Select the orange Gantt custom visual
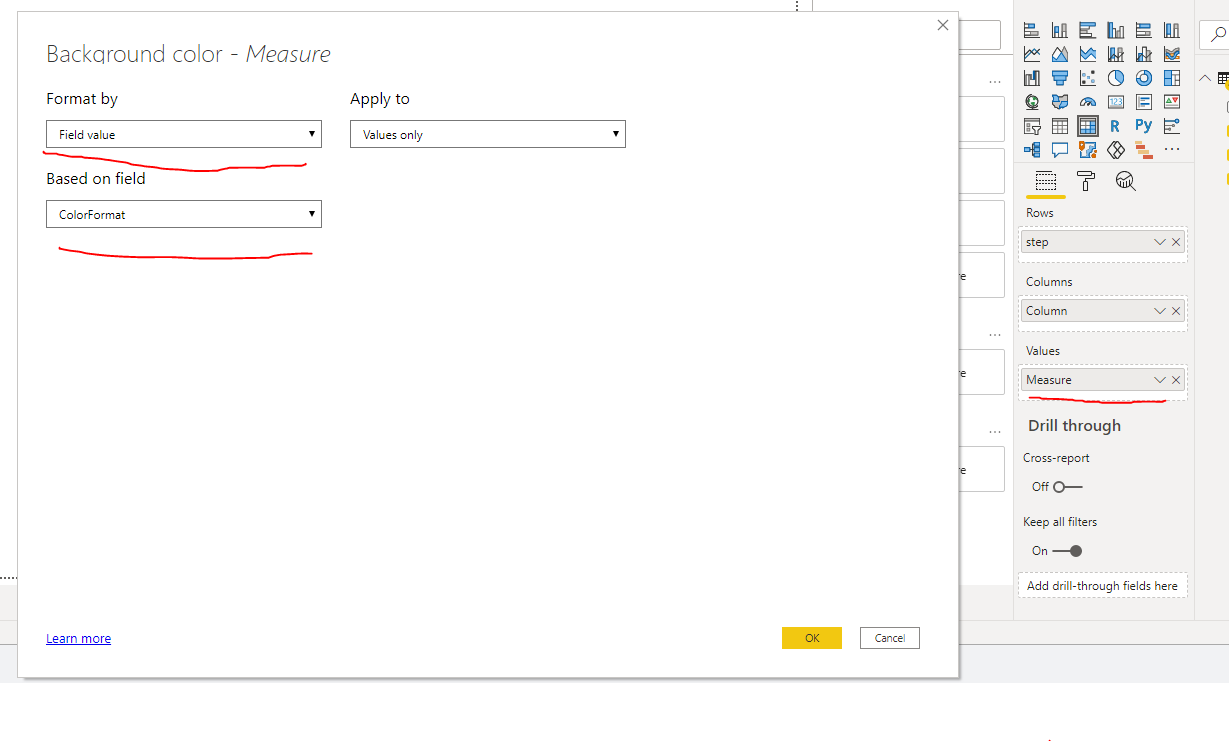This screenshot has height=741, width=1229. tap(1144, 149)
